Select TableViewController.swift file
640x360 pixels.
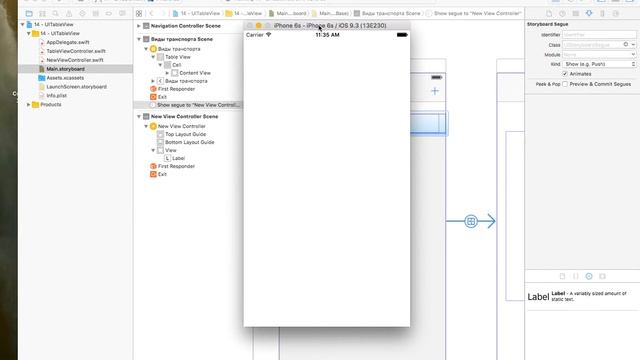click(x=76, y=51)
